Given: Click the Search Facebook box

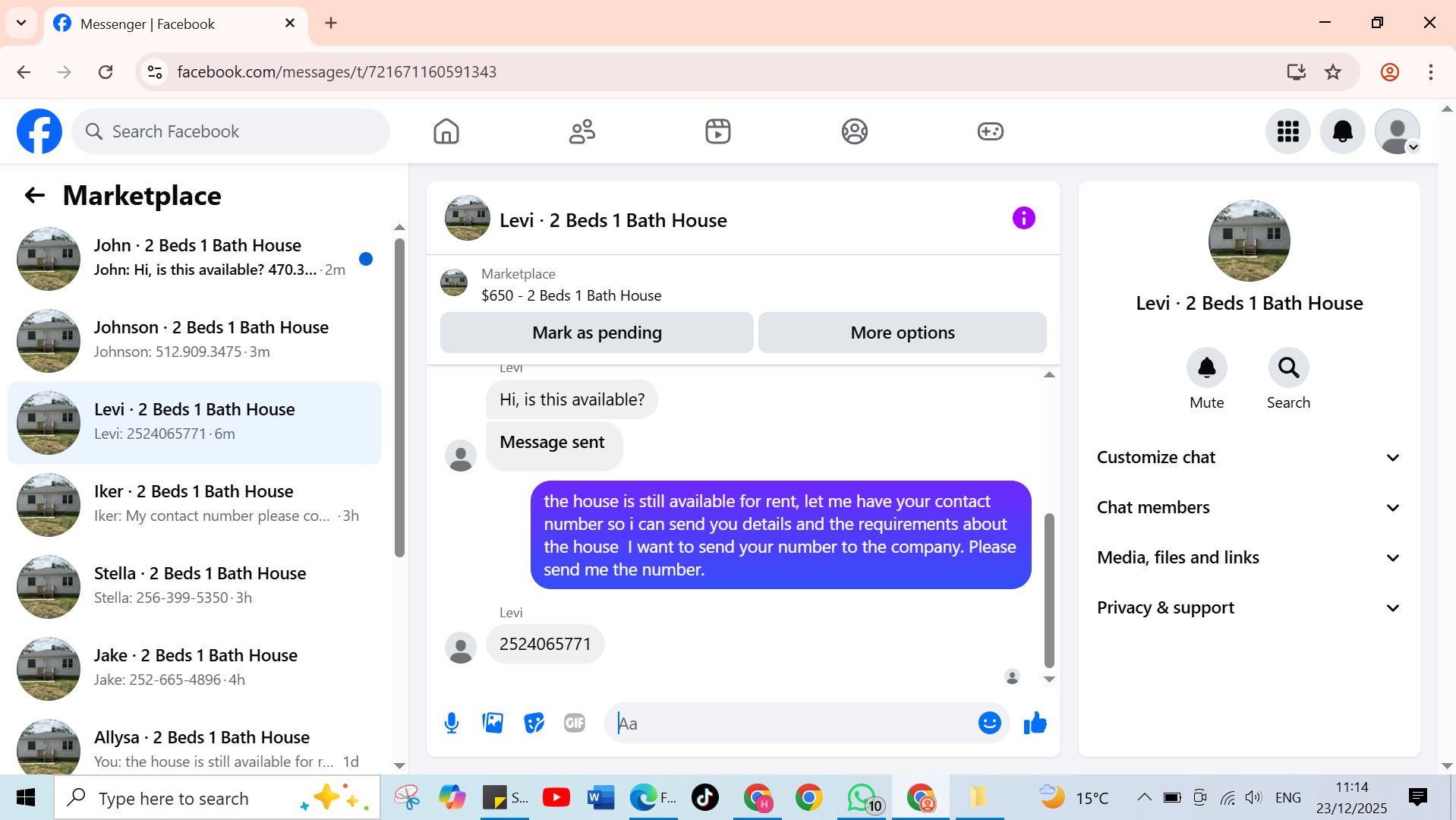Looking at the screenshot, I should coord(231,131).
